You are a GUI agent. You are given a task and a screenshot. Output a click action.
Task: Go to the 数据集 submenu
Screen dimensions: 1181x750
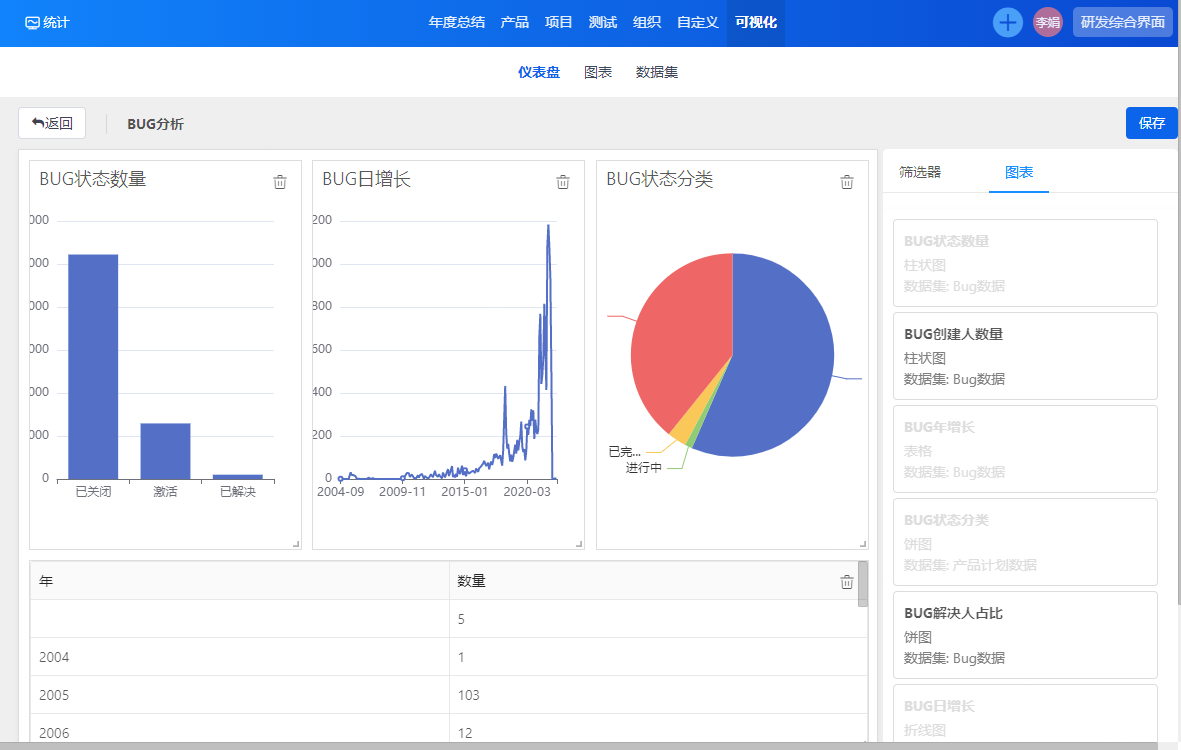tap(657, 72)
